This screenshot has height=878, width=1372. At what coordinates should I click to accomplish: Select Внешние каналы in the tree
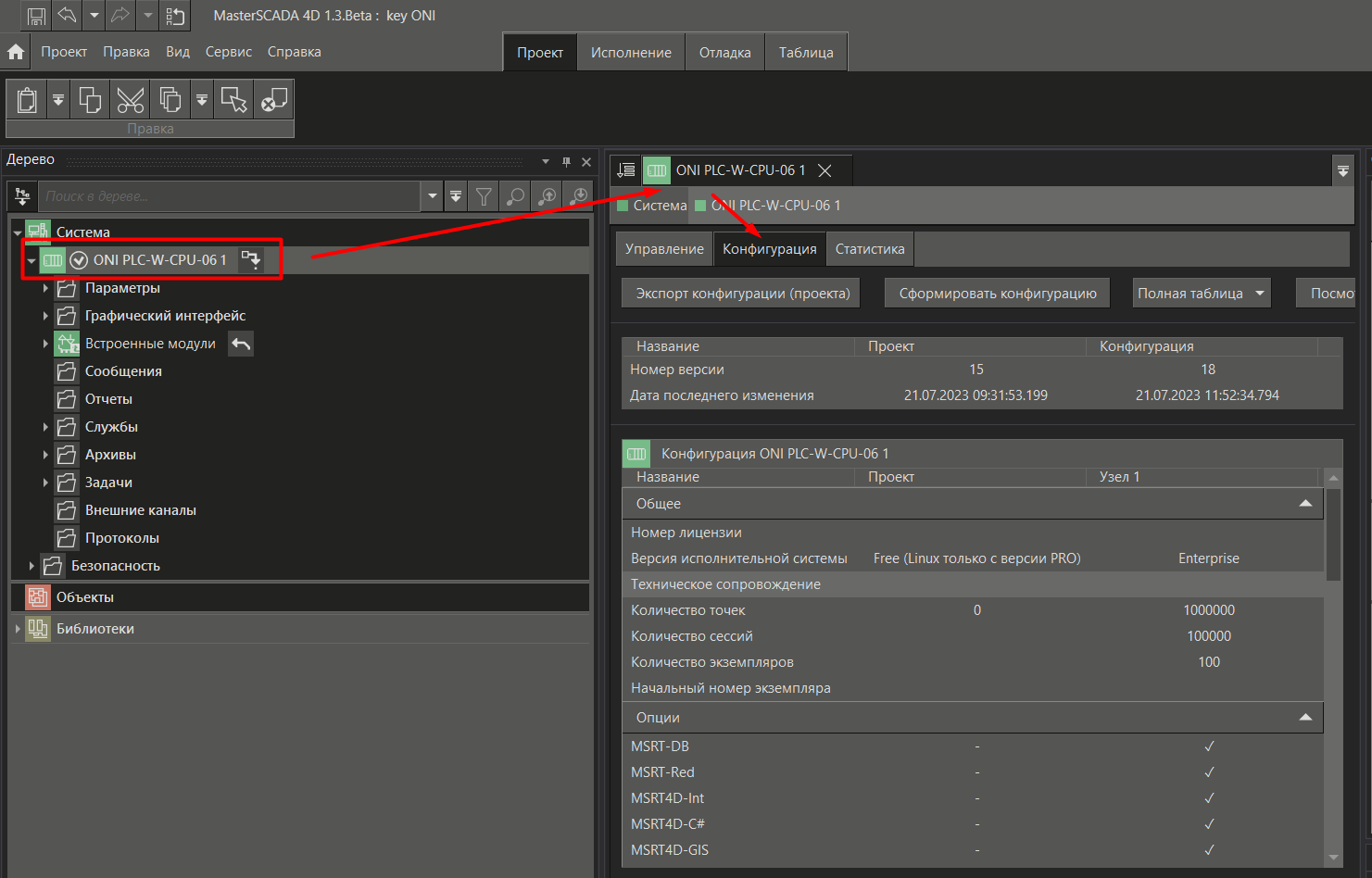coord(141,510)
